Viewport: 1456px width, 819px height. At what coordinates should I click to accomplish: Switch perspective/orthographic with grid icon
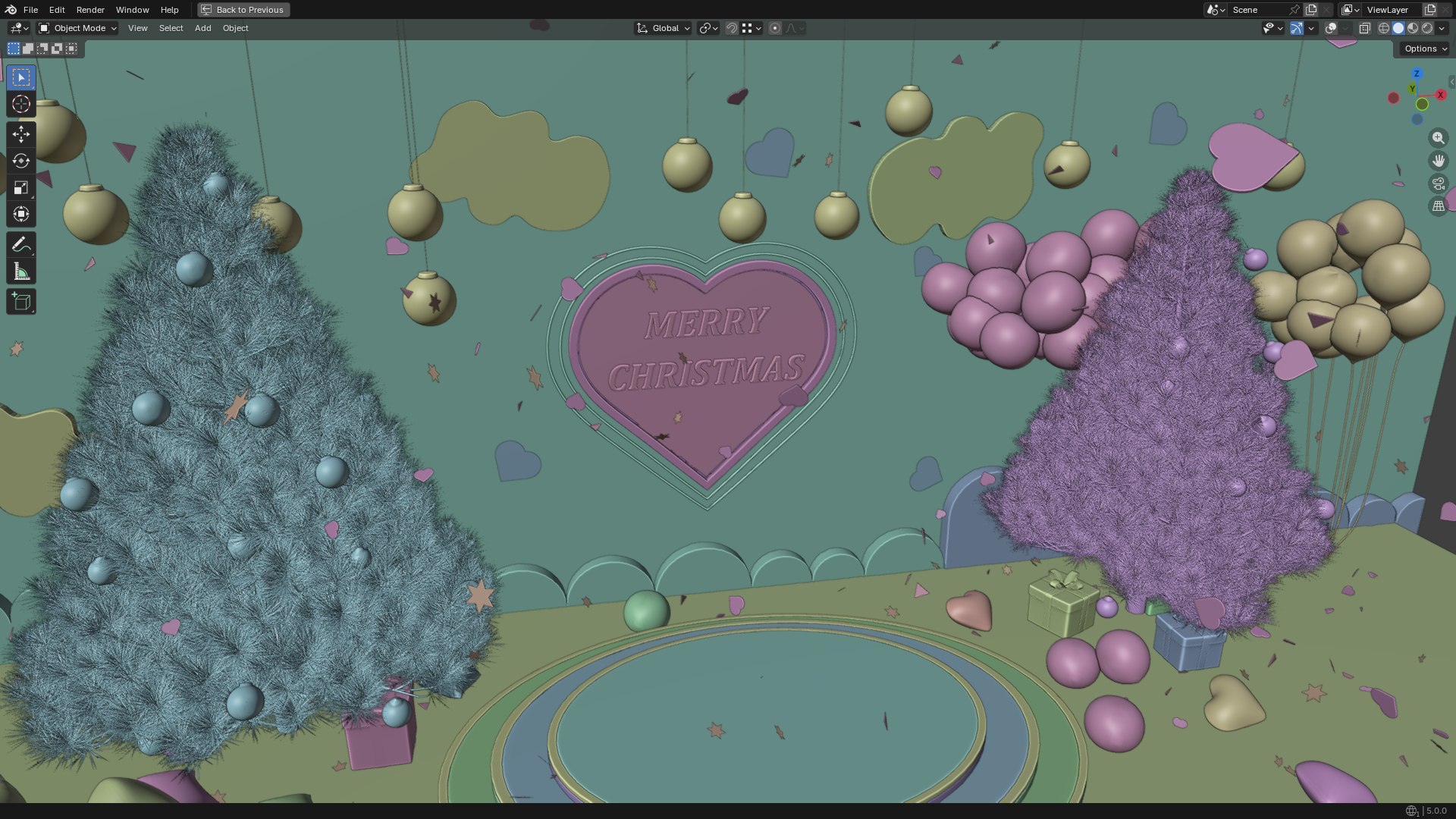(x=1438, y=206)
